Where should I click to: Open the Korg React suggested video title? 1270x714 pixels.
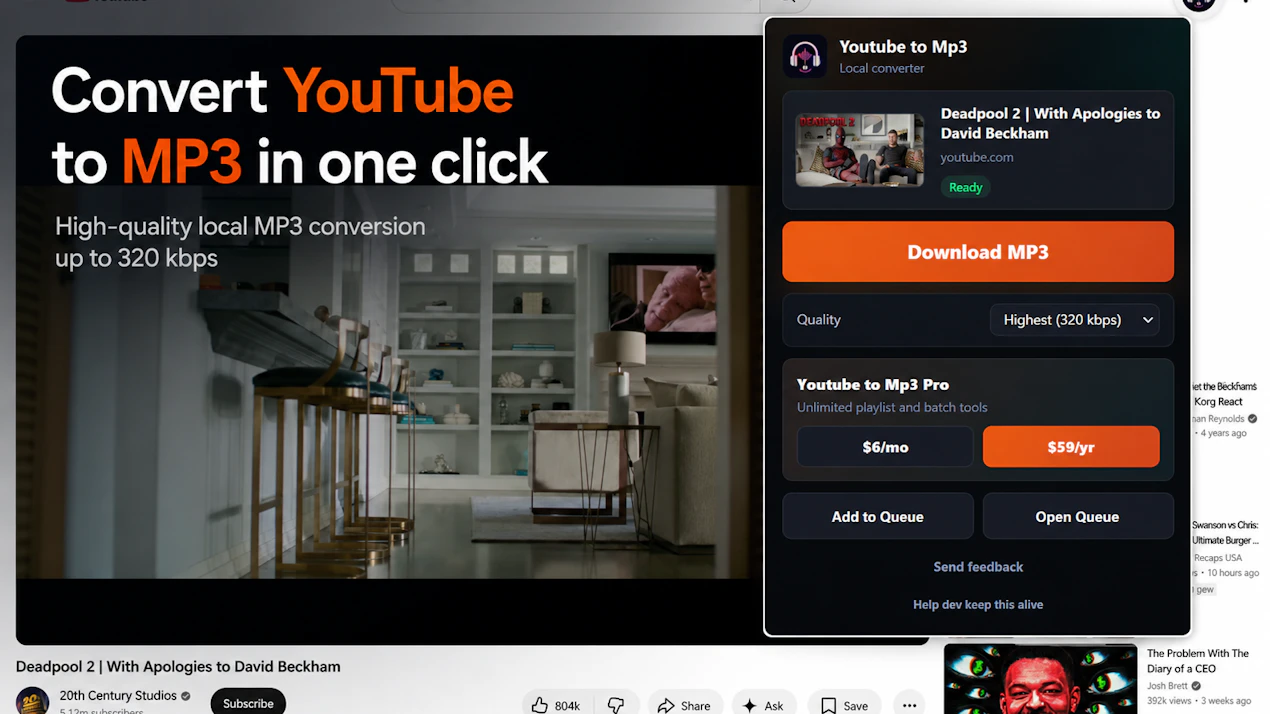(1223, 394)
